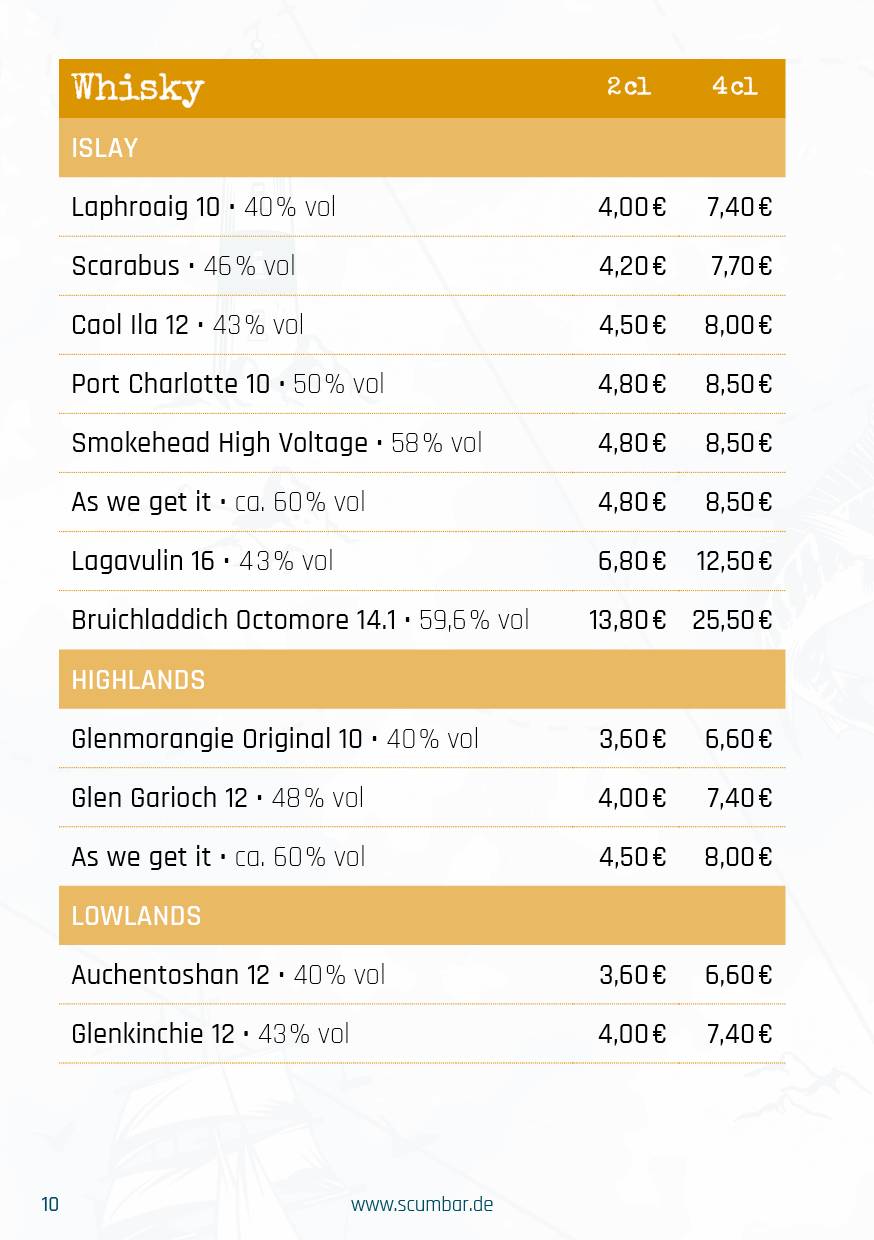Screen dimensions: 874x1240
Task: Click the Glenkinchie 12 entry
Action: click(422, 1034)
